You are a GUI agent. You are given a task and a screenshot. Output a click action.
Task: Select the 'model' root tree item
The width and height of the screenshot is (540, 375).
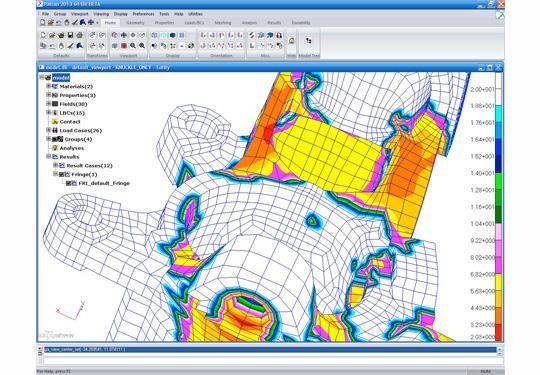(61, 78)
